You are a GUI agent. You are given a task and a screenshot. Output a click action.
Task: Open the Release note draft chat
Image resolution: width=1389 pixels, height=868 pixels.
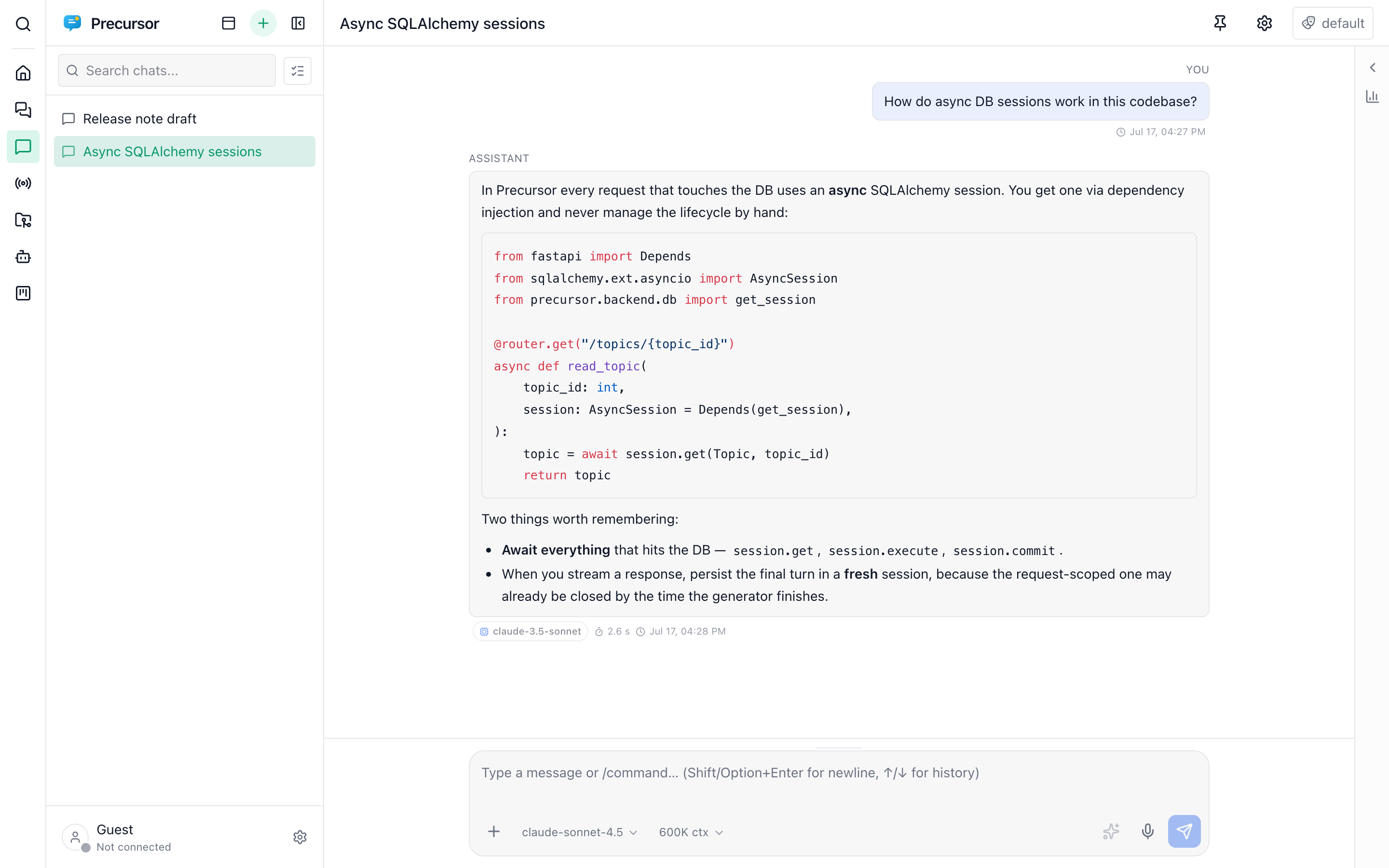coord(184,119)
